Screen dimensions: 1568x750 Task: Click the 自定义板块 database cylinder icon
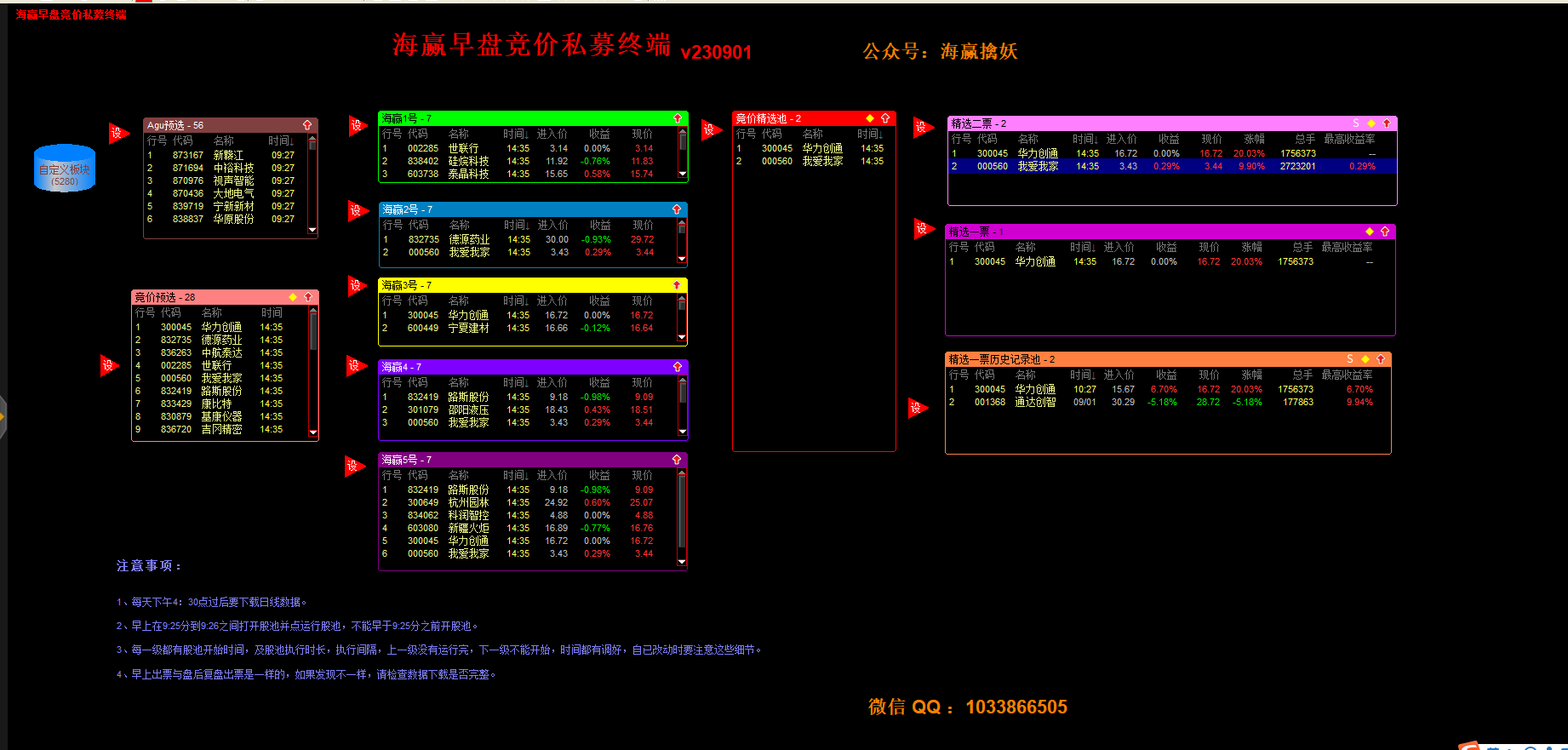tap(65, 169)
